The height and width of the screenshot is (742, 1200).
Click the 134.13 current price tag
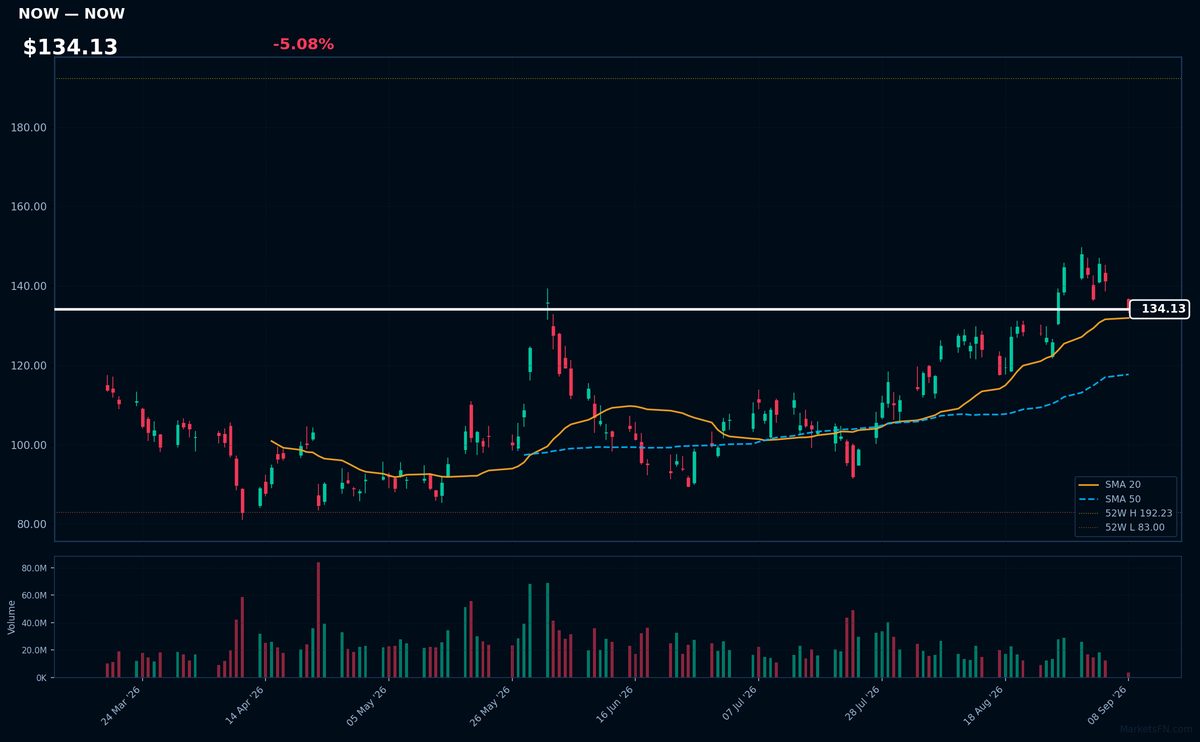1159,309
